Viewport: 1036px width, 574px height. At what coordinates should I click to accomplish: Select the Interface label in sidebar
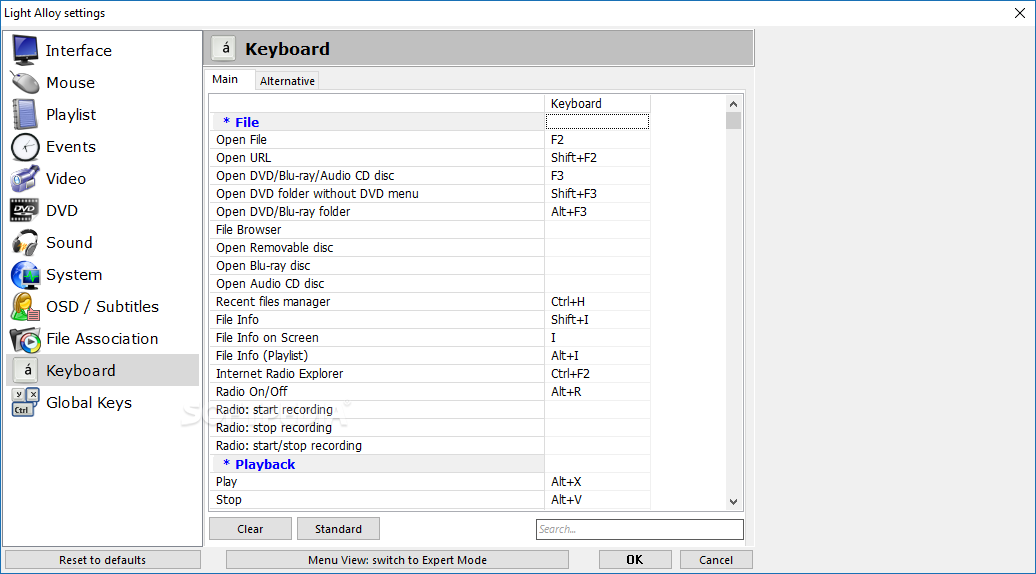pyautogui.click(x=79, y=50)
